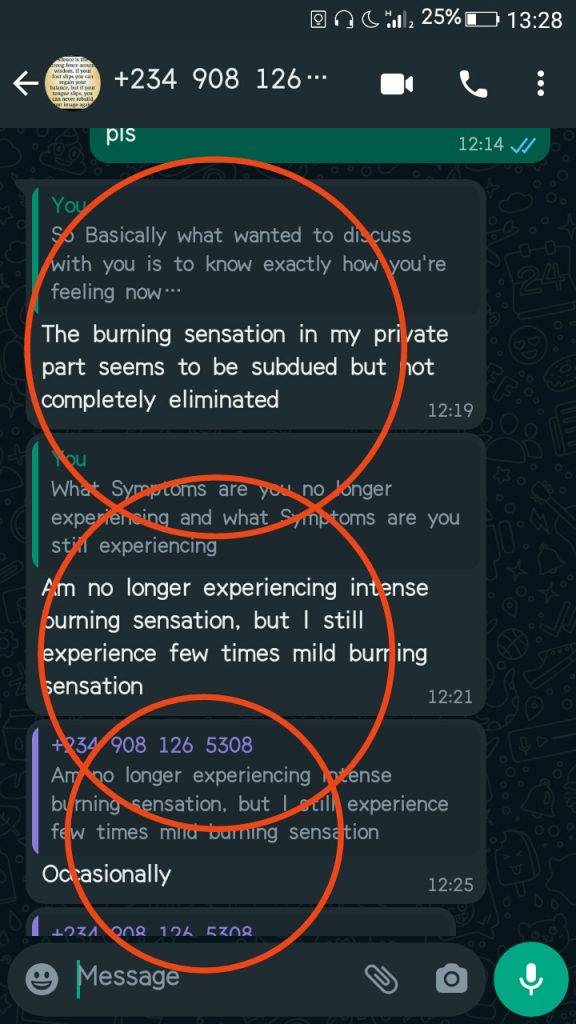Open the contact profile picture

(73, 83)
